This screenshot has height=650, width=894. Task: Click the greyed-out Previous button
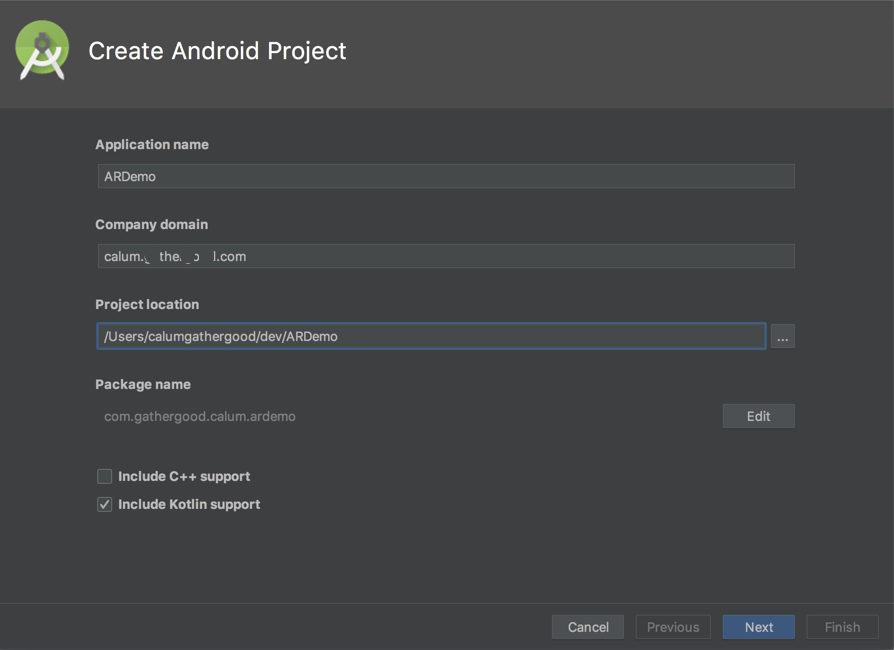click(x=673, y=627)
